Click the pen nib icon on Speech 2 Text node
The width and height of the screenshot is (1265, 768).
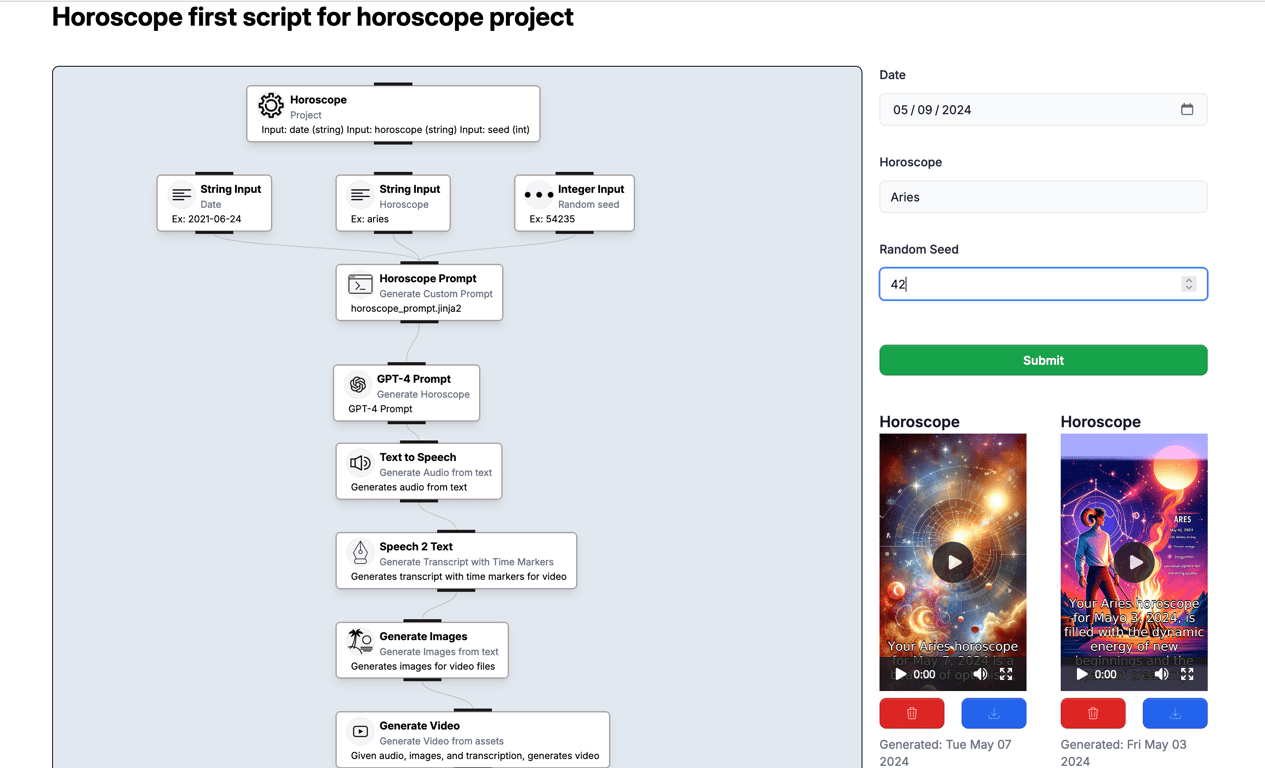pos(360,552)
